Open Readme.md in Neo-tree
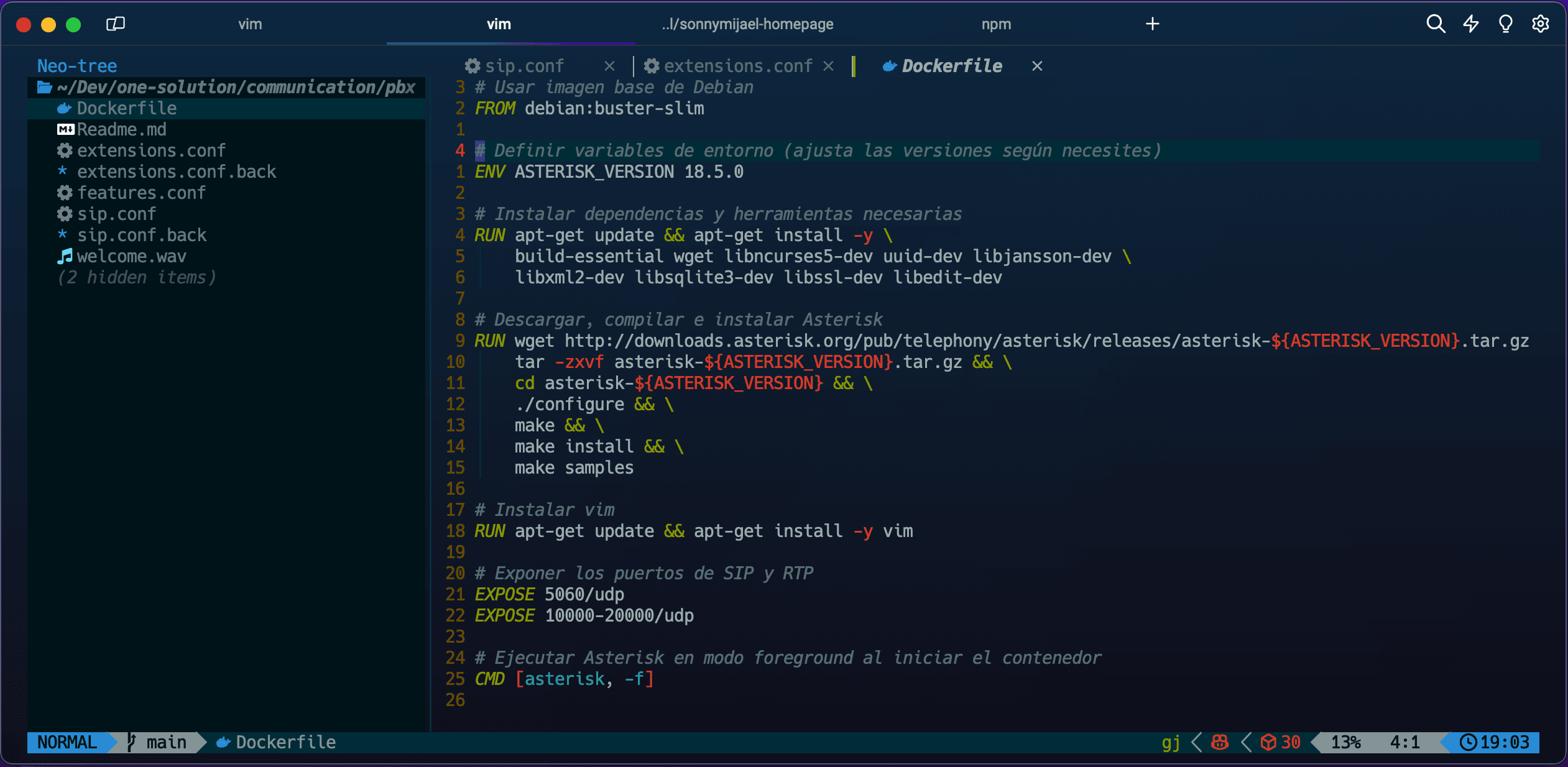 122,129
